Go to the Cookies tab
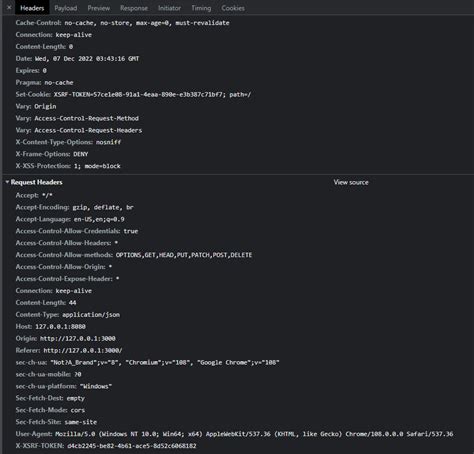 233,8
